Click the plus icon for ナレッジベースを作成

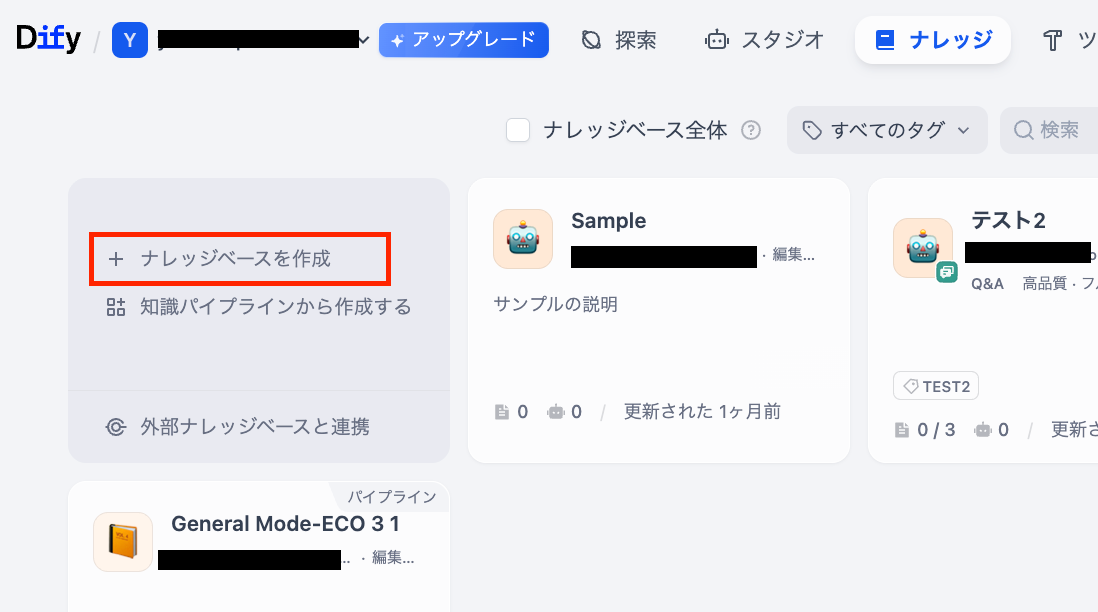pyautogui.click(x=116, y=259)
